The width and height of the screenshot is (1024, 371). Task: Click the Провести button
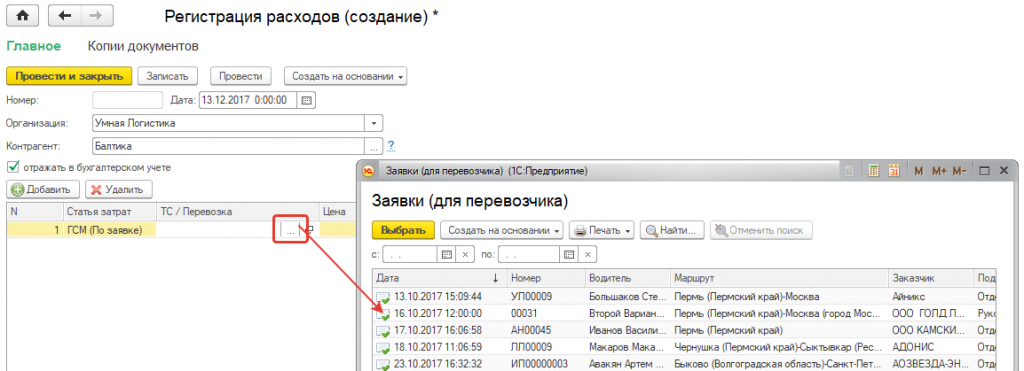pos(240,76)
